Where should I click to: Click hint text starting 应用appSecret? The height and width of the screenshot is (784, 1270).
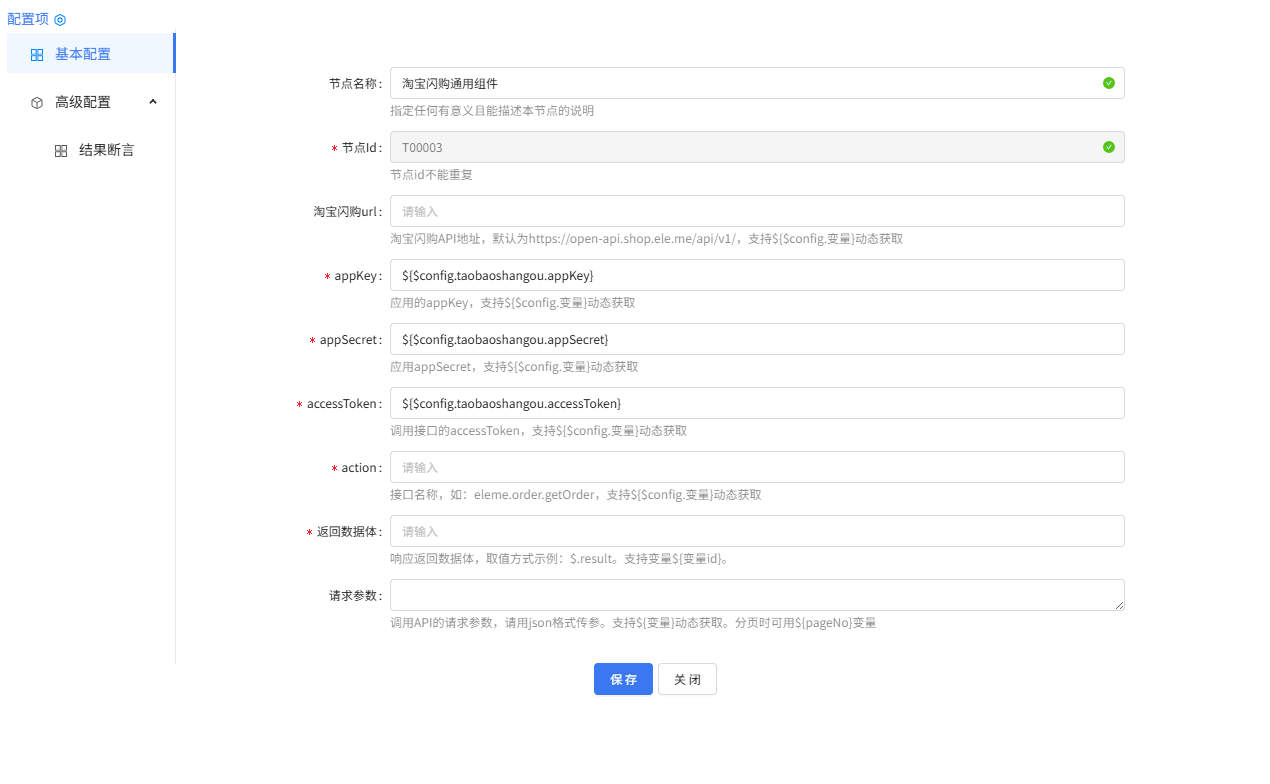514,367
